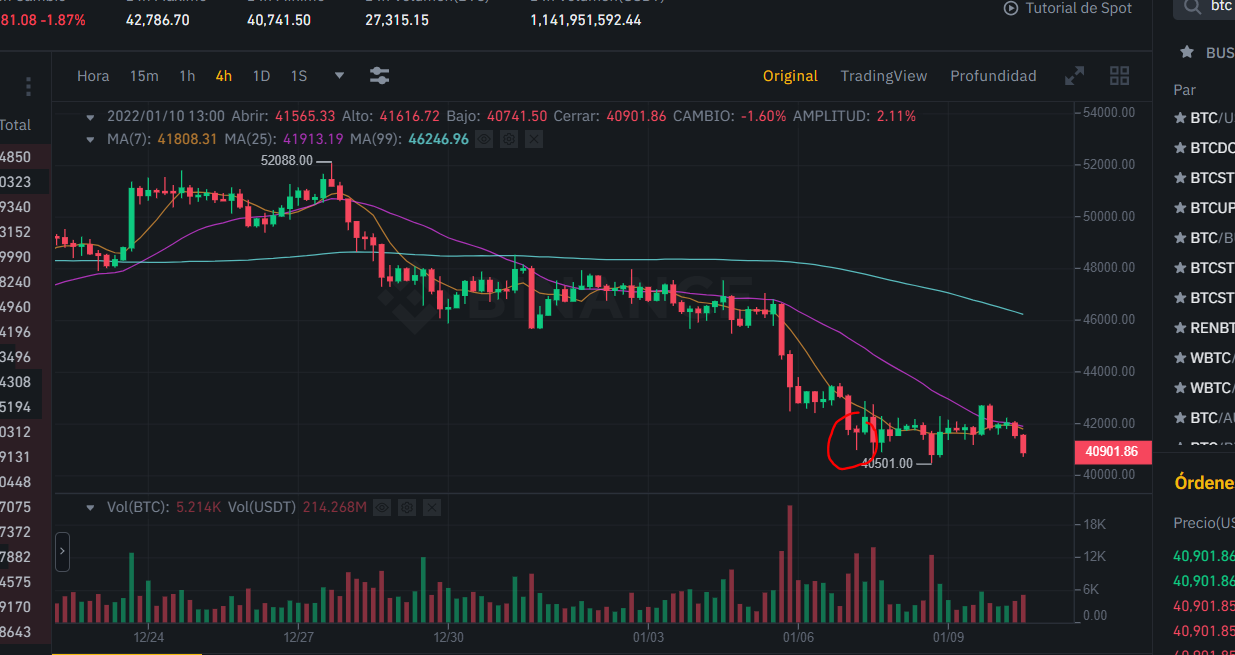Expand the left panel arrow handle
1235x655 pixels.
click(x=62, y=551)
